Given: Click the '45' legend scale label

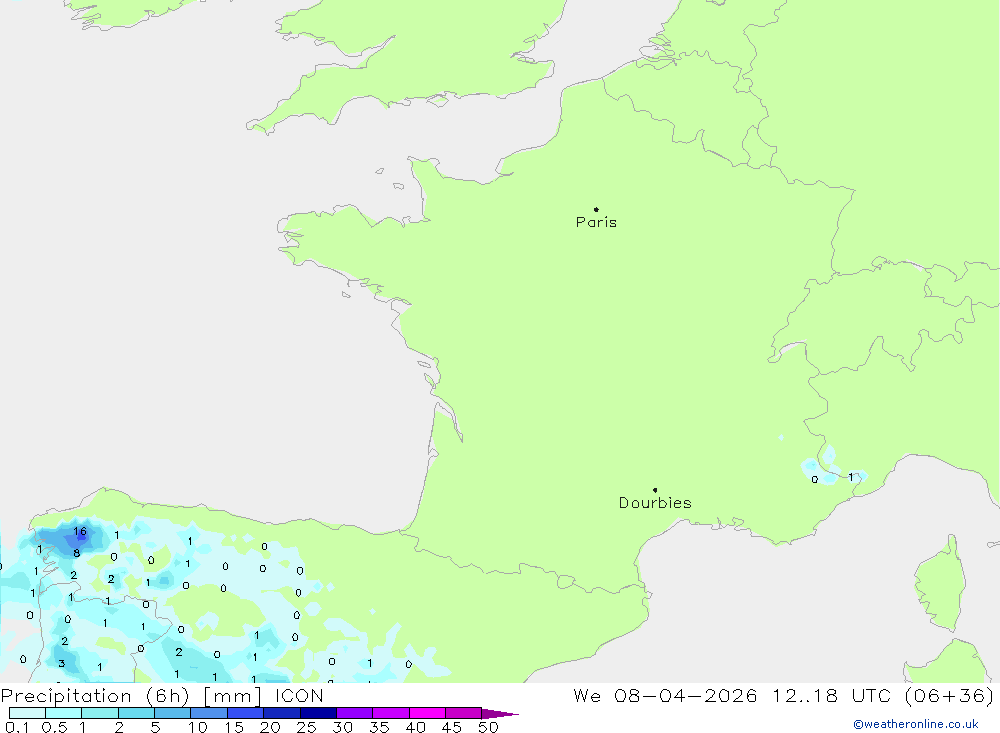Looking at the screenshot, I should pos(452,727).
